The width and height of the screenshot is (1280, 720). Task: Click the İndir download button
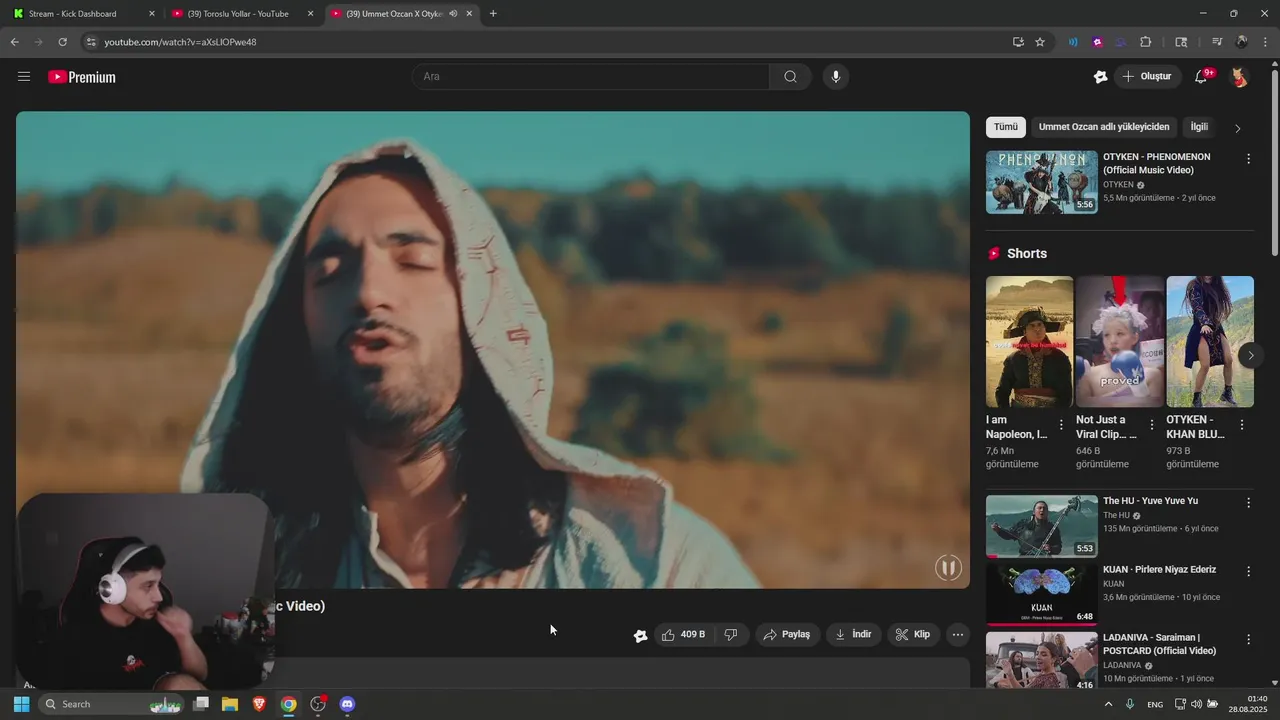[854, 635]
